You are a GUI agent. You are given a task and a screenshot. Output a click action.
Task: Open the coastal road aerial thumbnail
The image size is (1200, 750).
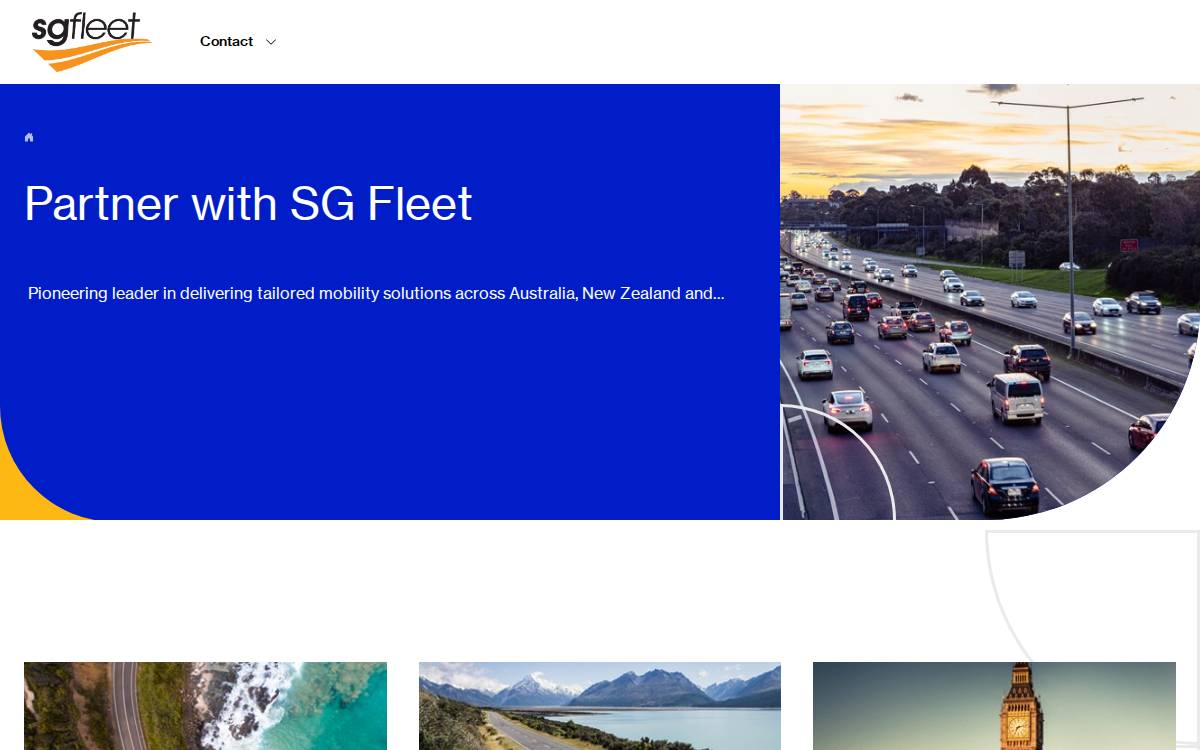click(205, 706)
